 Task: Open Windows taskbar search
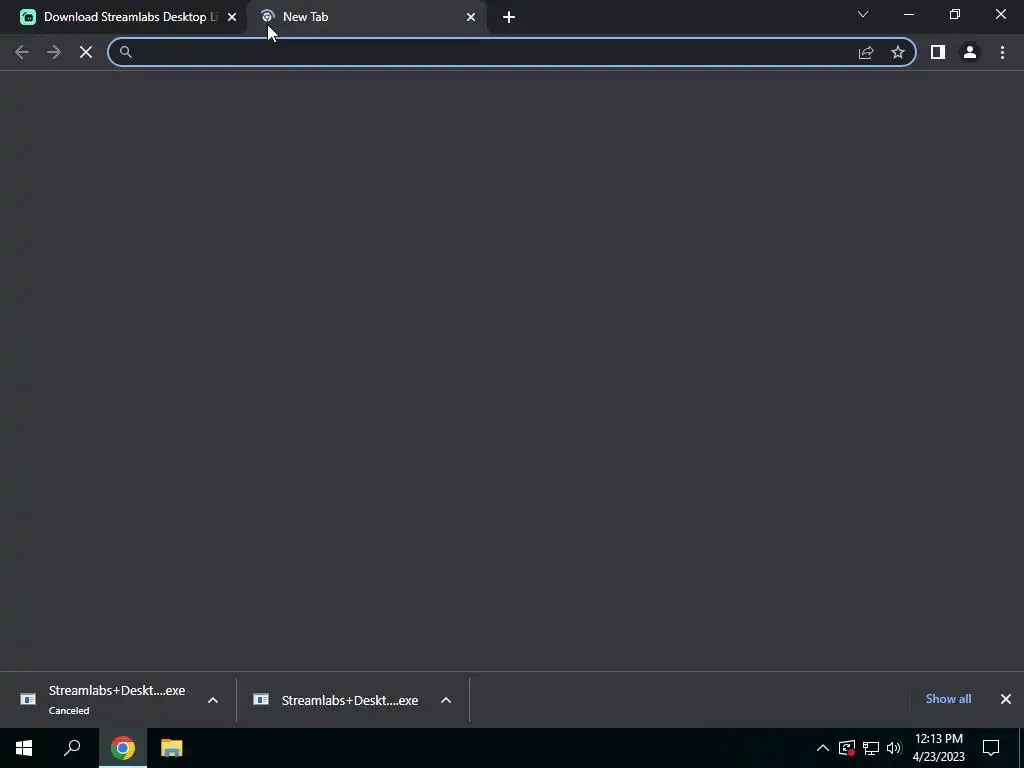pyautogui.click(x=72, y=748)
